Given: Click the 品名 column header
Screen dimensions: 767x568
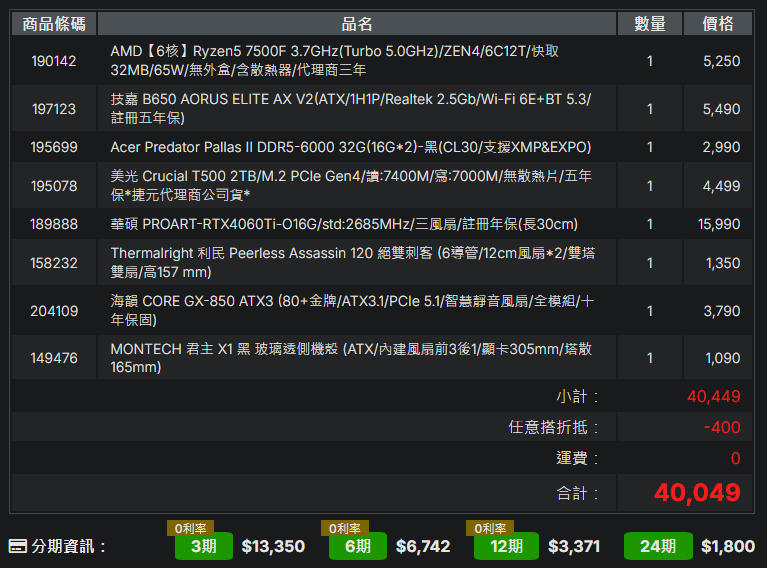Looking at the screenshot, I should click(357, 23).
